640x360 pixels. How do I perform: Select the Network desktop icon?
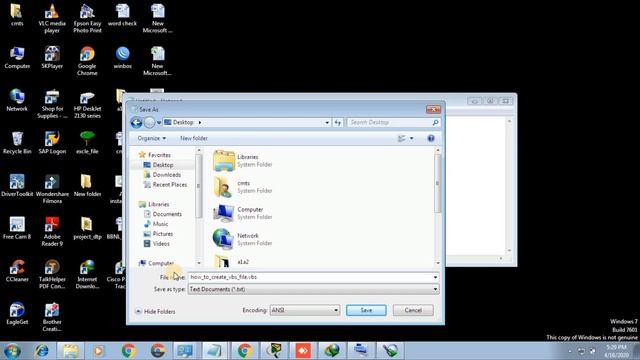point(17,100)
